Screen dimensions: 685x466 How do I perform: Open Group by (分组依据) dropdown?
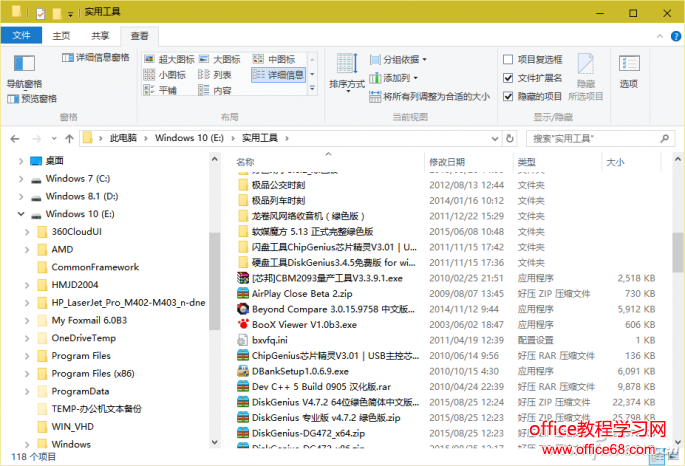coord(398,59)
